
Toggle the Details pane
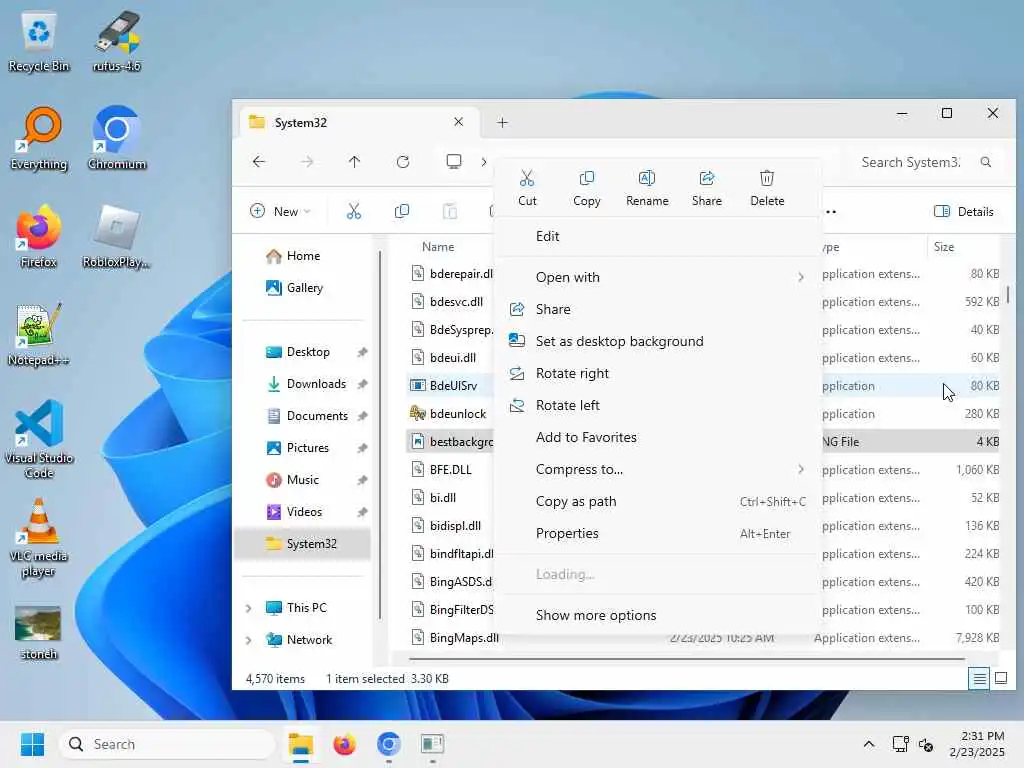click(963, 211)
